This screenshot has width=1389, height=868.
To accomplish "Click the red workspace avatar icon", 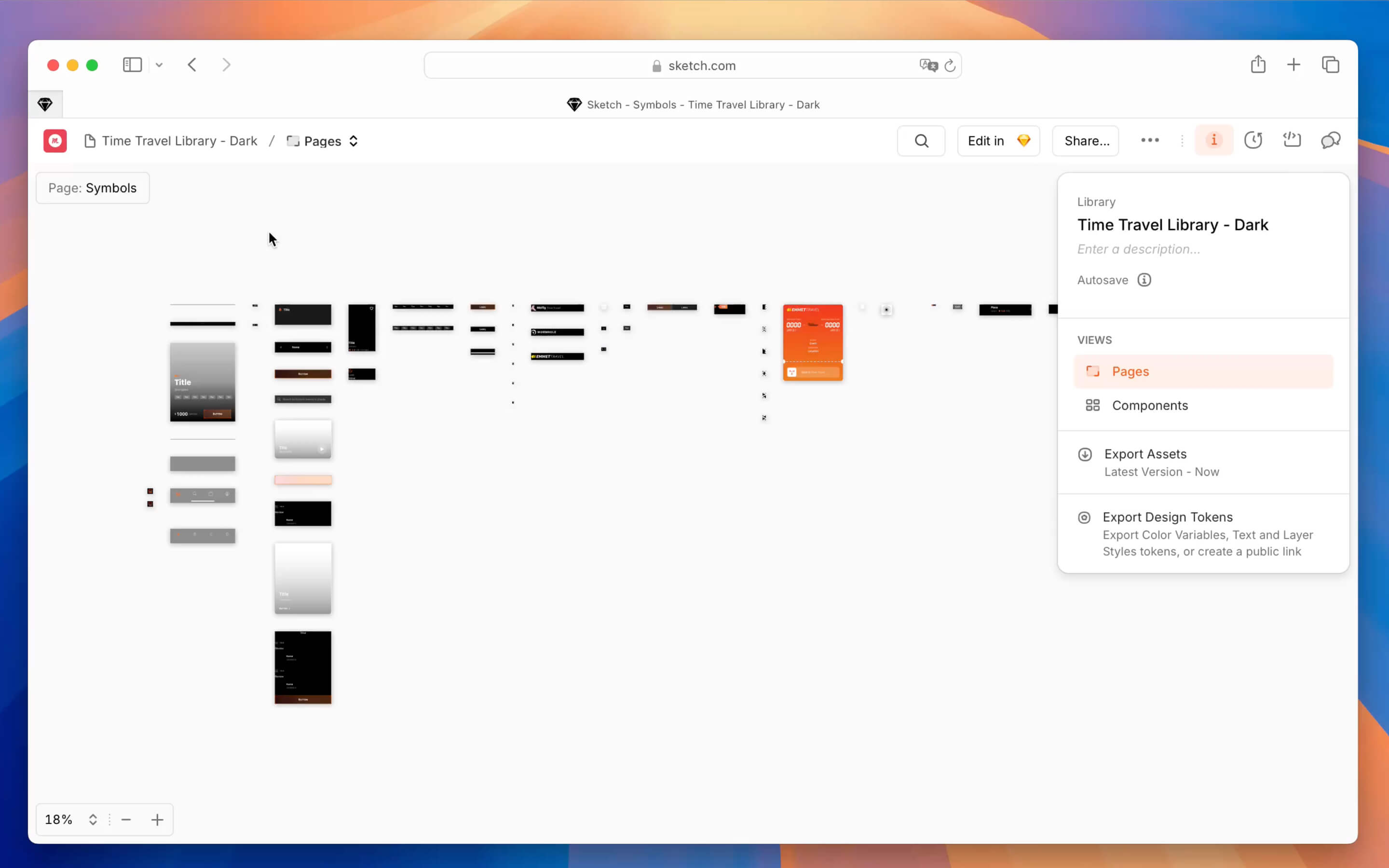I will coord(55,141).
